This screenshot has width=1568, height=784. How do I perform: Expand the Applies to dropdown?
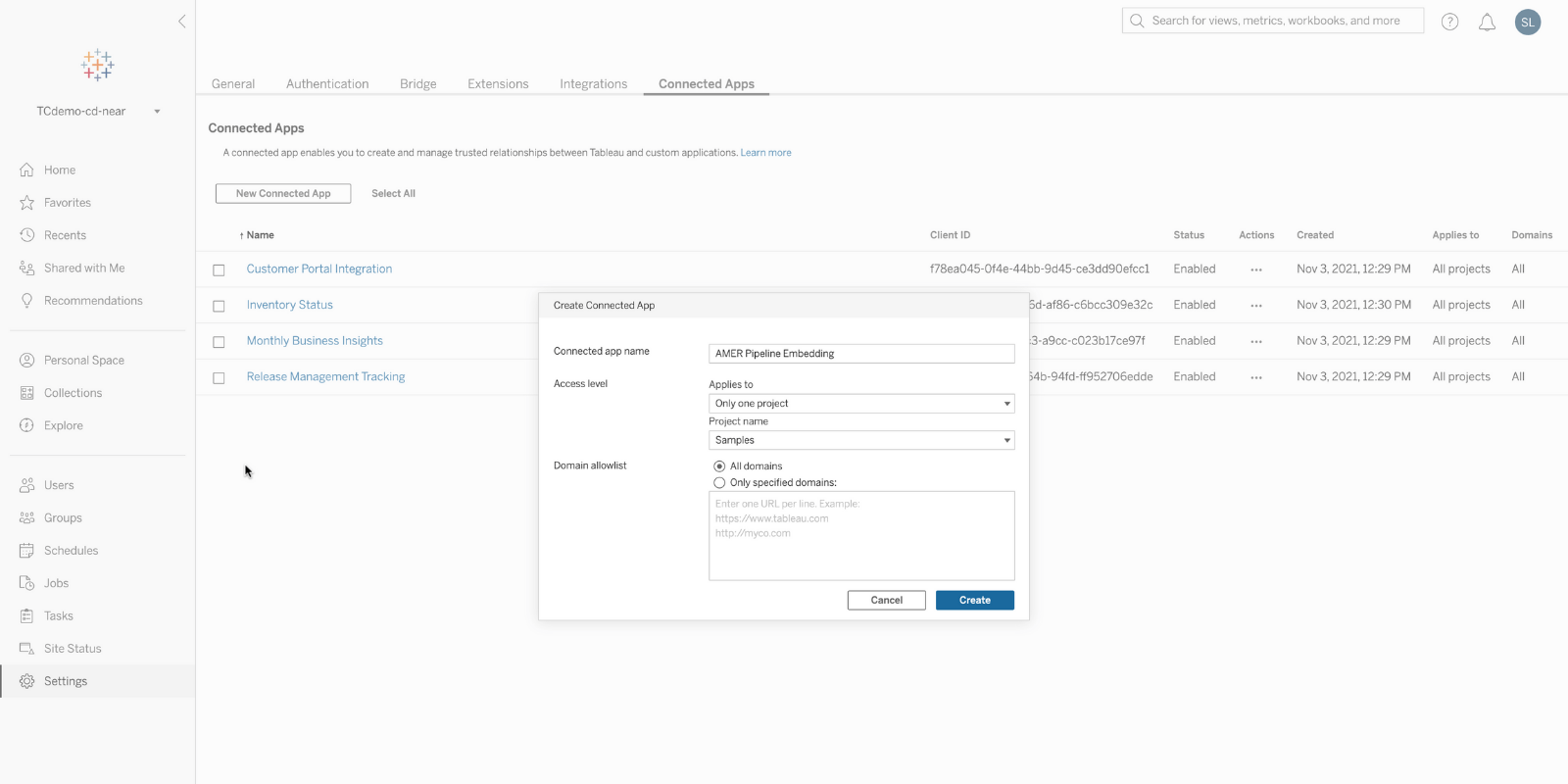tap(860, 404)
